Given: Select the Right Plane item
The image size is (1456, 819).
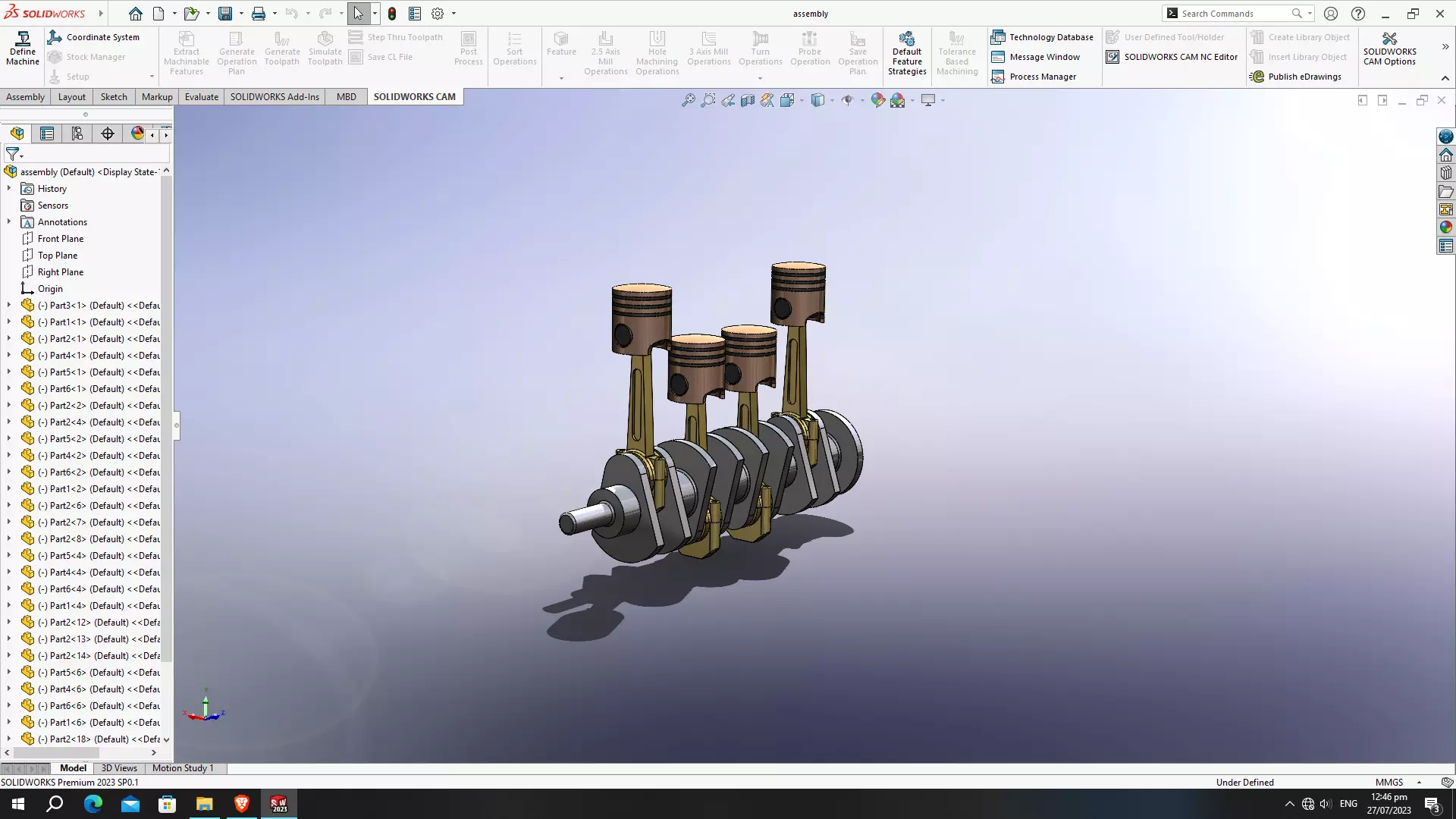Looking at the screenshot, I should (61, 271).
